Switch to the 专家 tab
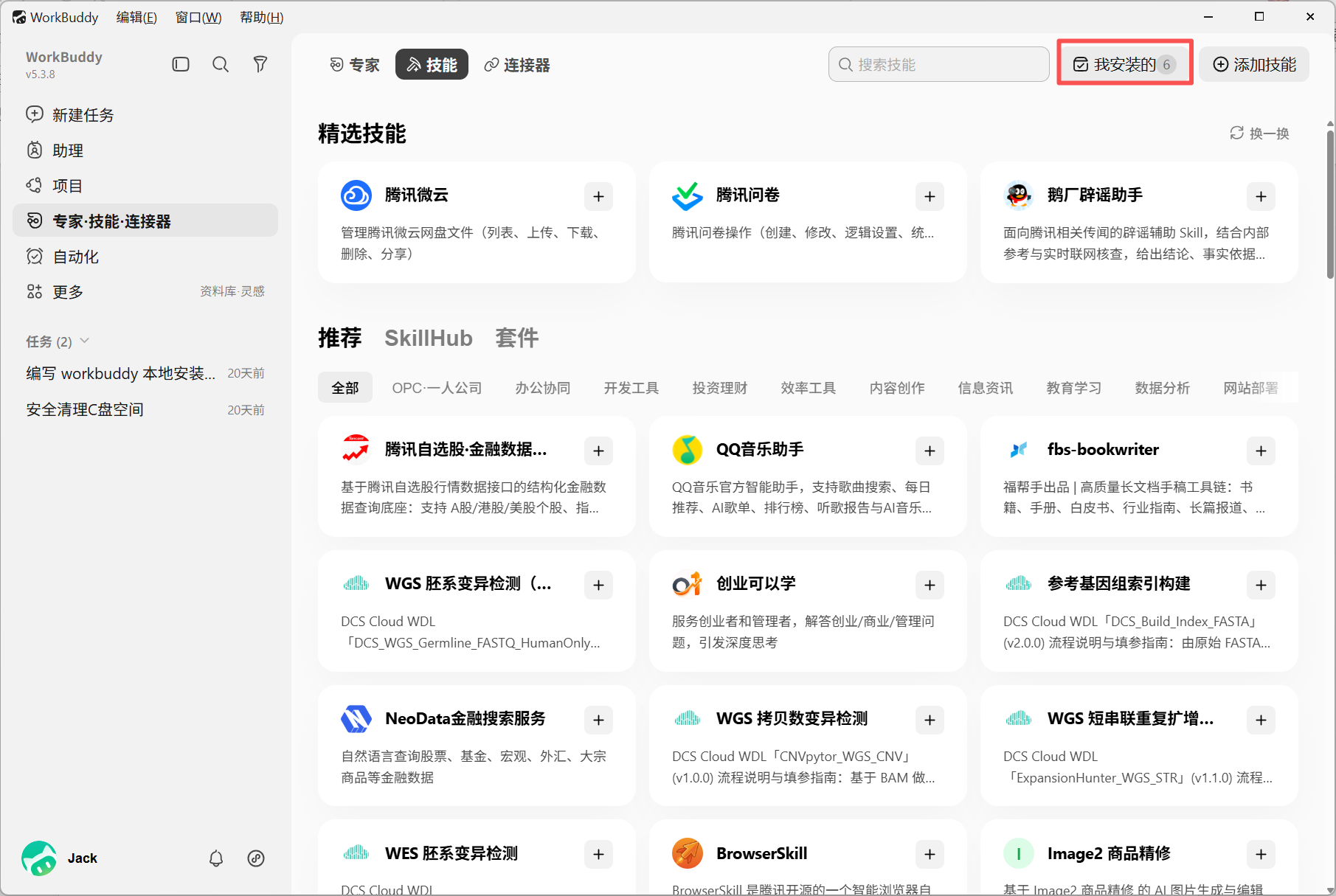 pos(355,65)
